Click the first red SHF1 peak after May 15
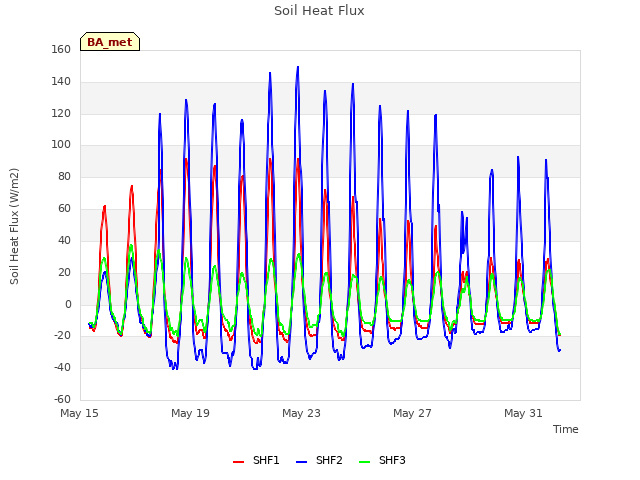 104,207
